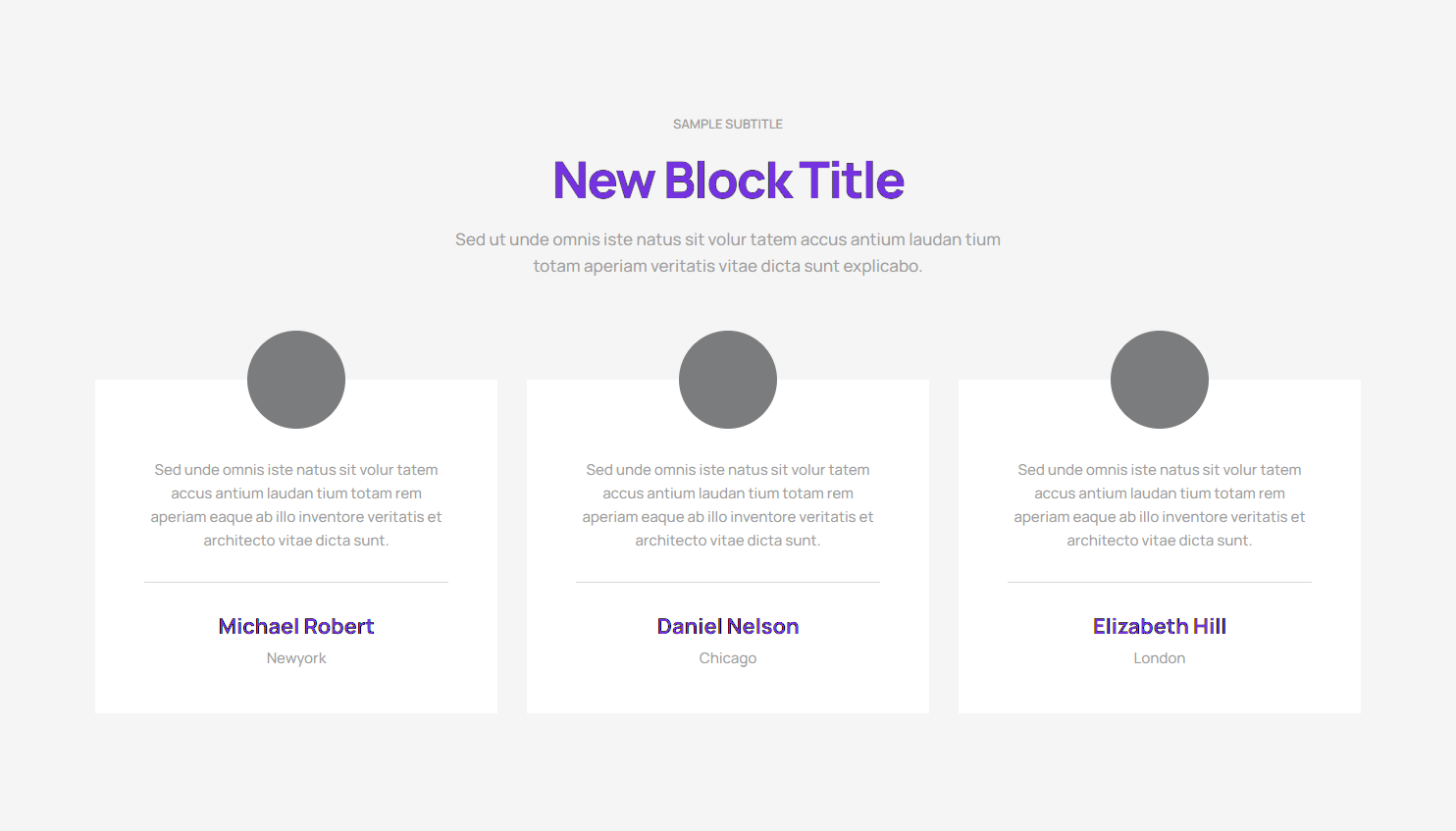
Task: Select Daniel Nelson's testimonial paragraph
Action: (728, 505)
